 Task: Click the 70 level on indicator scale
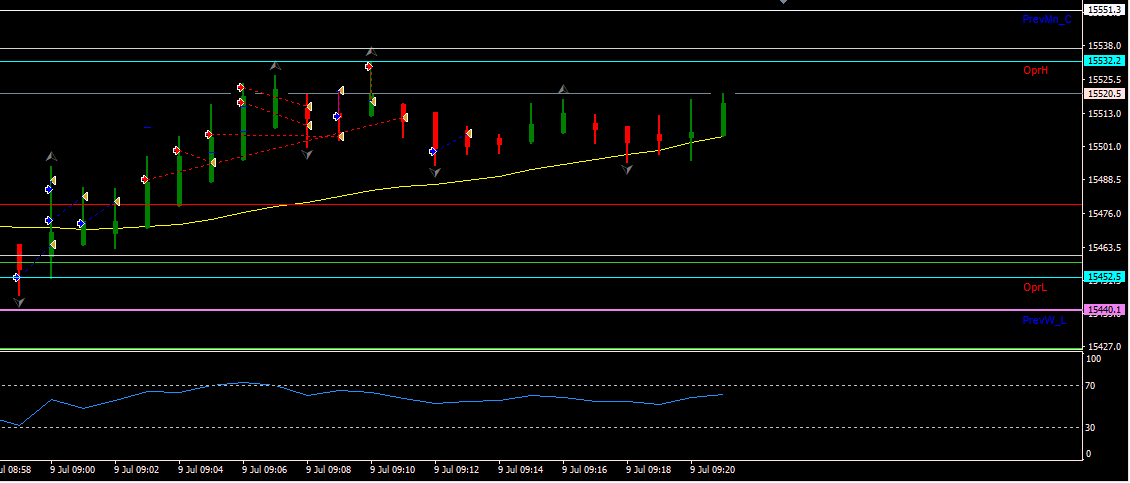(1090, 386)
